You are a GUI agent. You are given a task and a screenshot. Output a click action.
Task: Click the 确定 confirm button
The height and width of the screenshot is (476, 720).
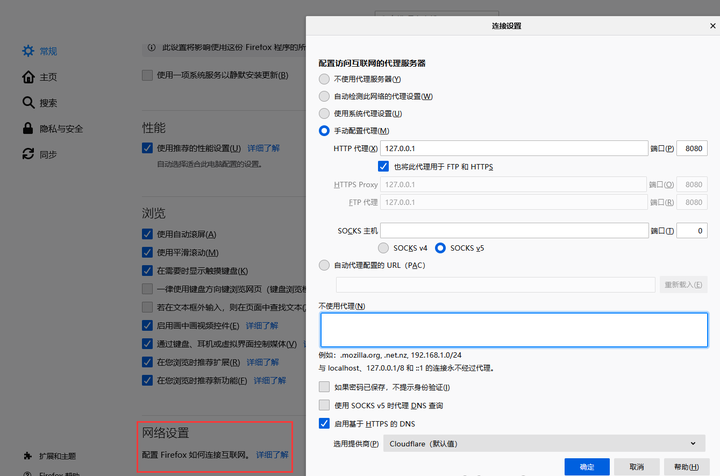[587, 467]
